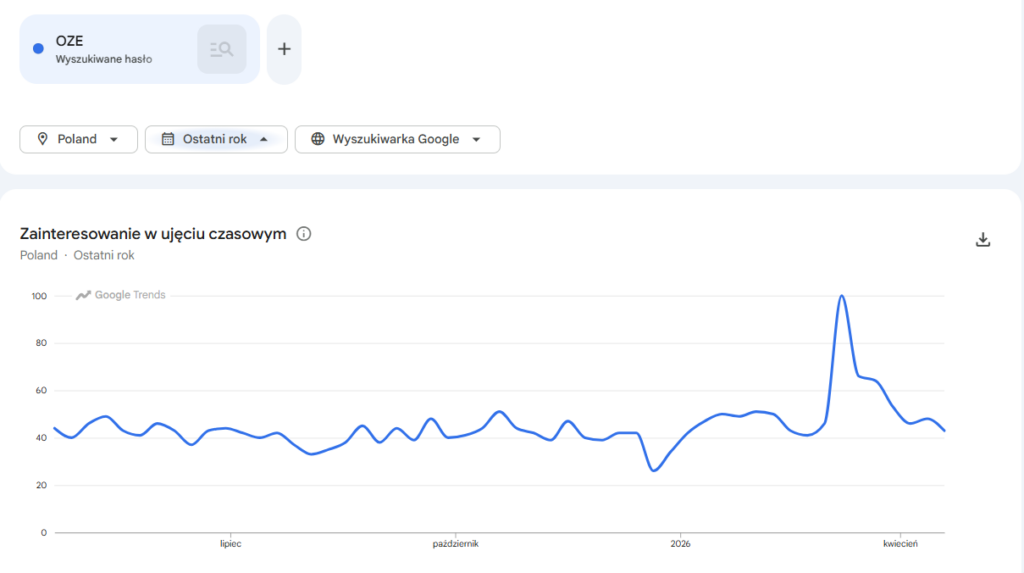Viewport: 1024px width, 573px height.
Task: Click the Zainteresowanie w ujęciu czasowym heading
Action: point(153,234)
